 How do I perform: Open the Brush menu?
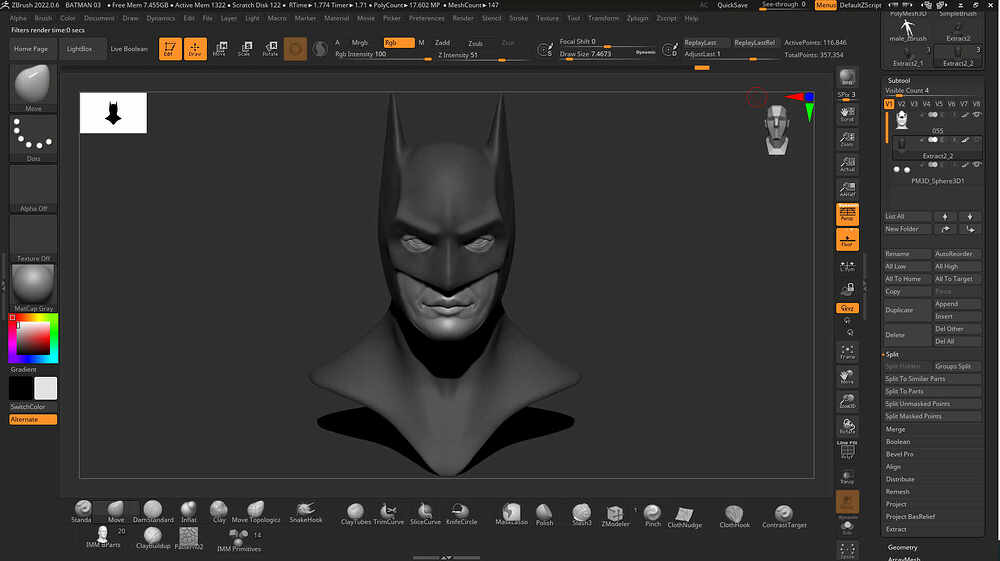point(43,18)
